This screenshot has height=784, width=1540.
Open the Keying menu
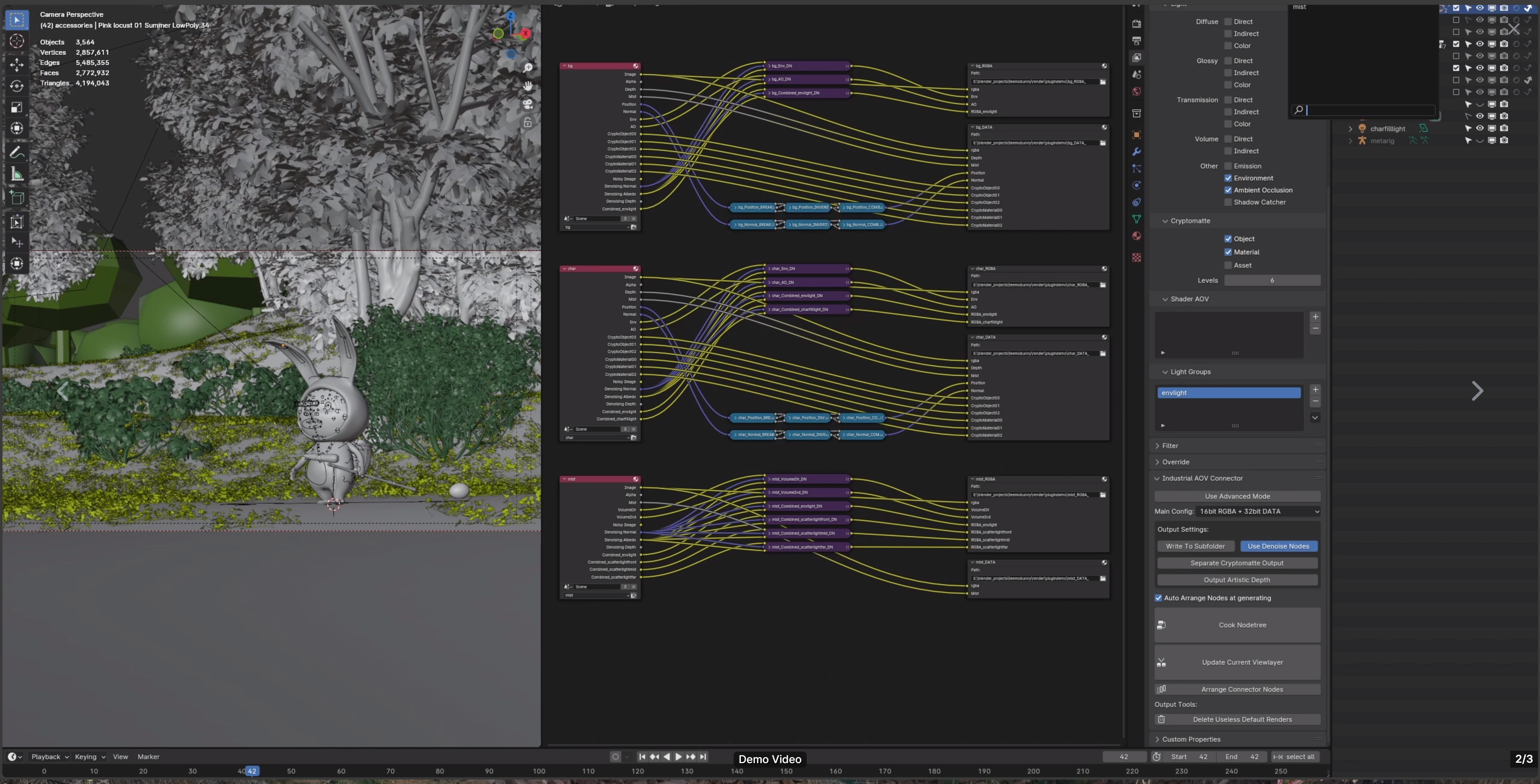(x=90, y=756)
